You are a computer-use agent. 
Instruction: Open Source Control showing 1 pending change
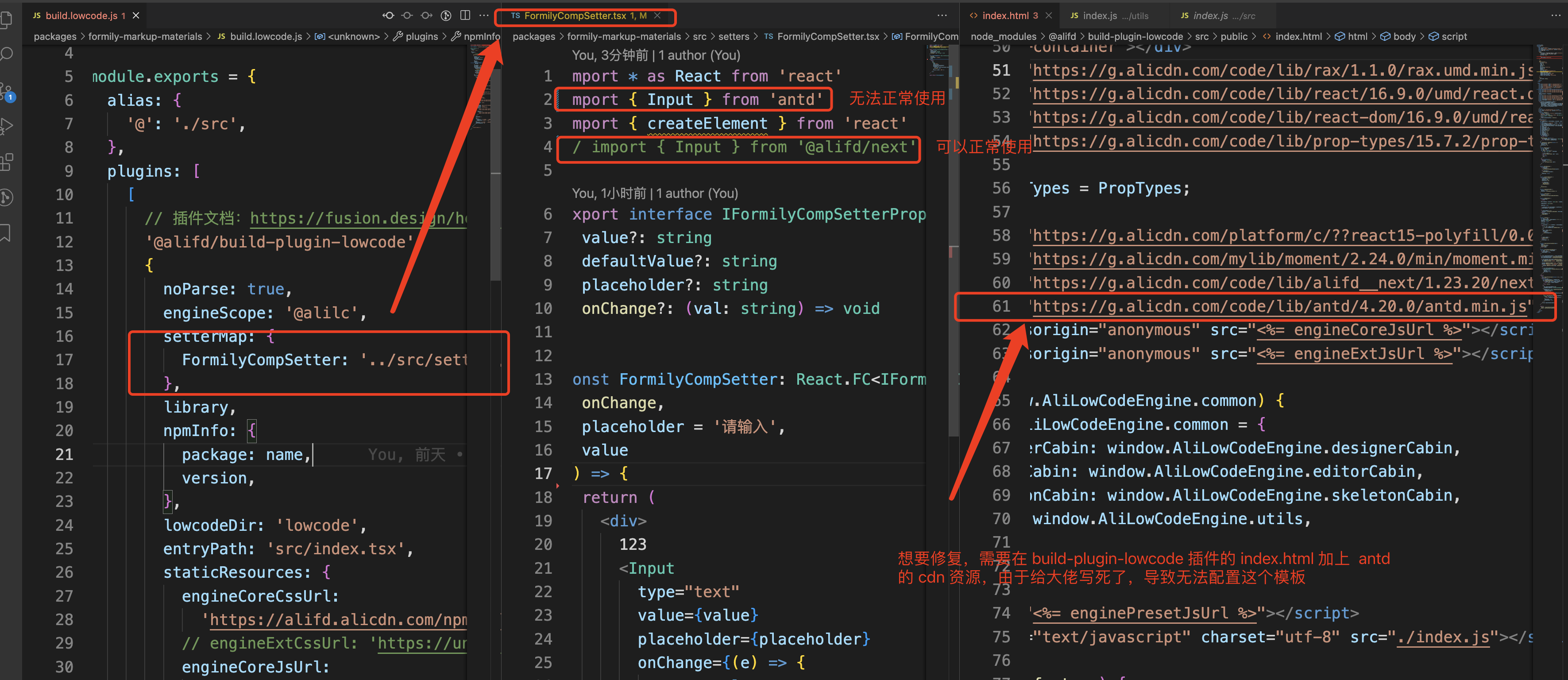pos(7,91)
